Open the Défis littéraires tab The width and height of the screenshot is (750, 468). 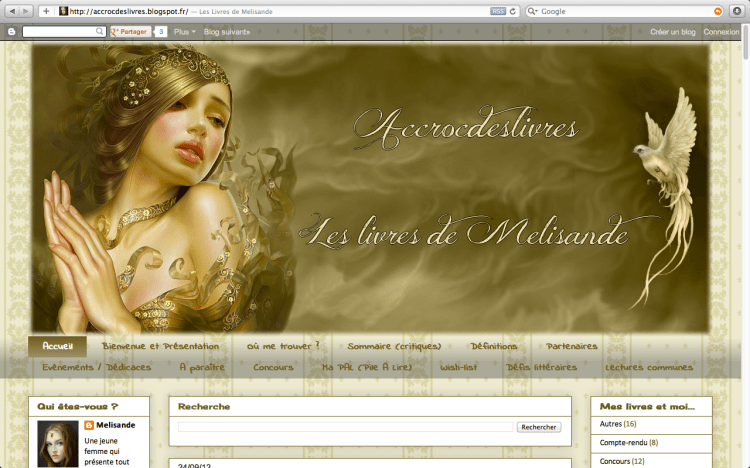click(x=541, y=367)
